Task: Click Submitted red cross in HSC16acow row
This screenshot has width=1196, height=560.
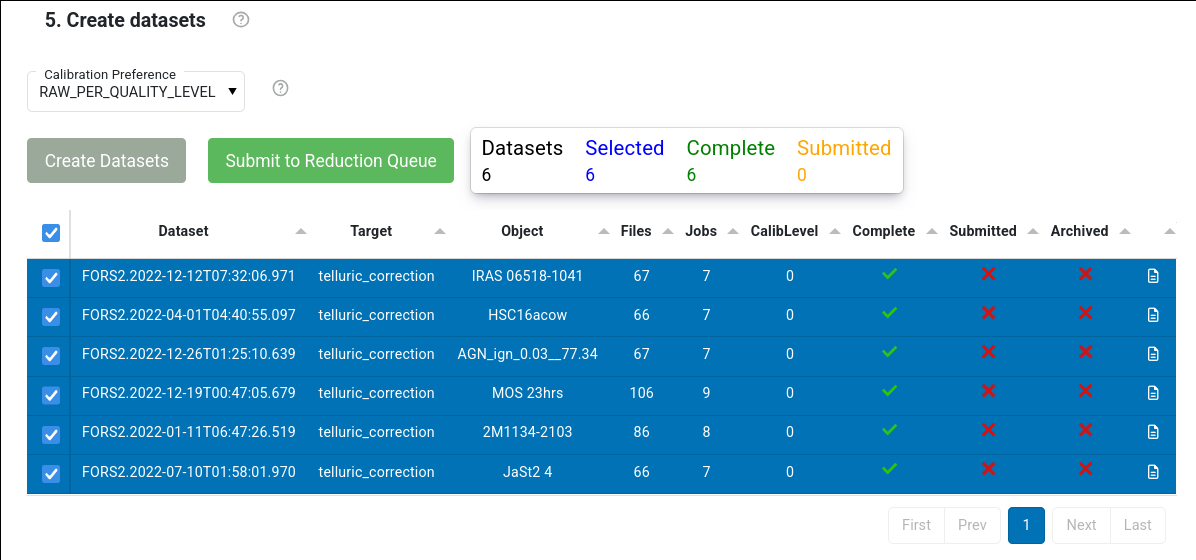Action: click(x=988, y=313)
